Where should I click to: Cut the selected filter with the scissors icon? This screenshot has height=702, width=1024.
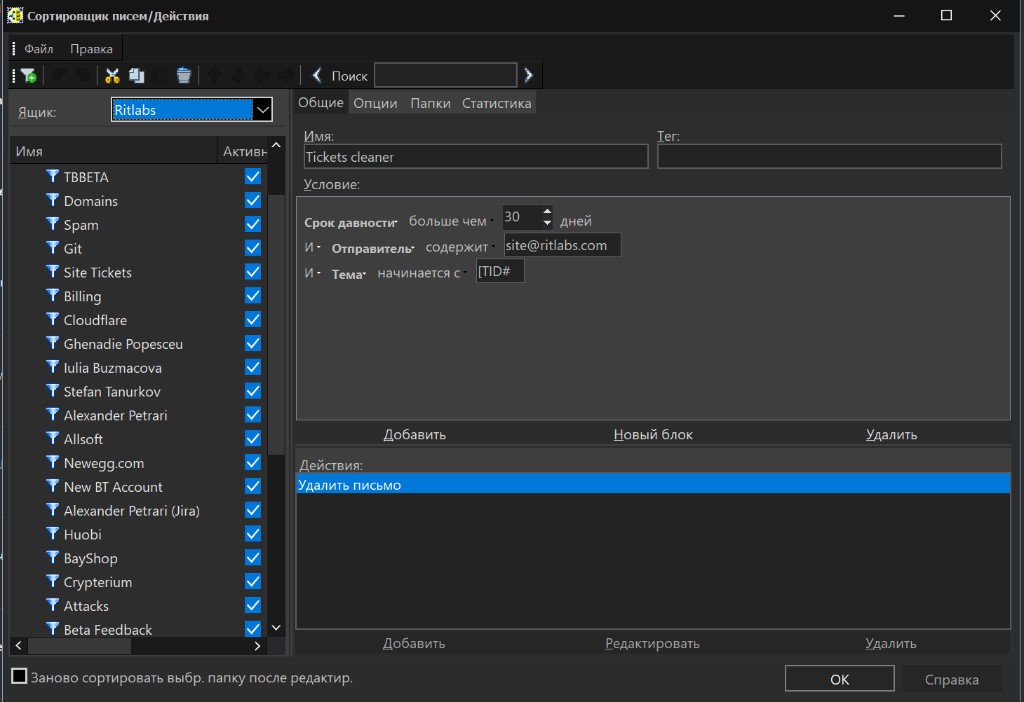(112, 76)
